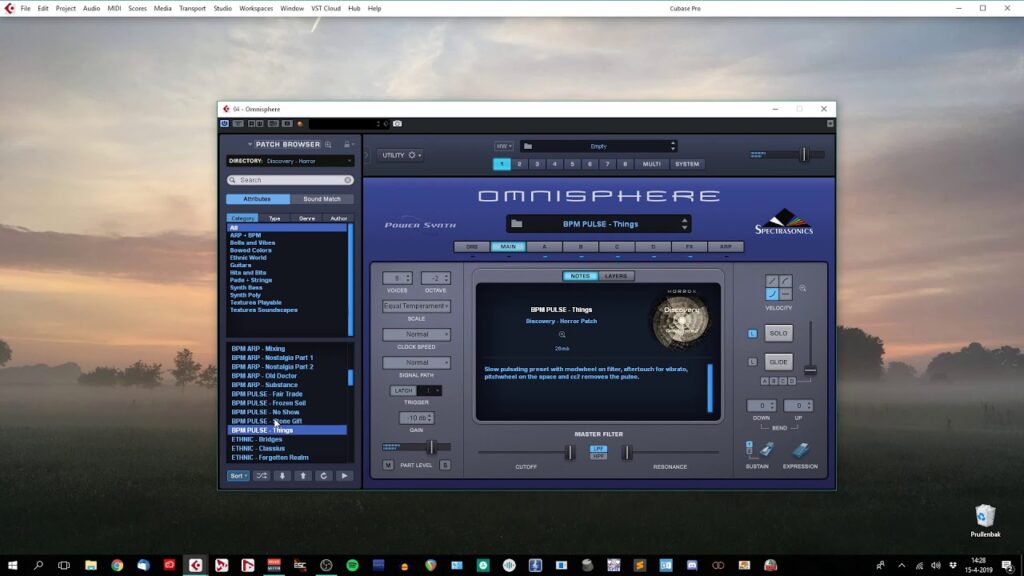1024x576 pixels.
Task: Click the SYSTEM button
Action: click(x=686, y=165)
